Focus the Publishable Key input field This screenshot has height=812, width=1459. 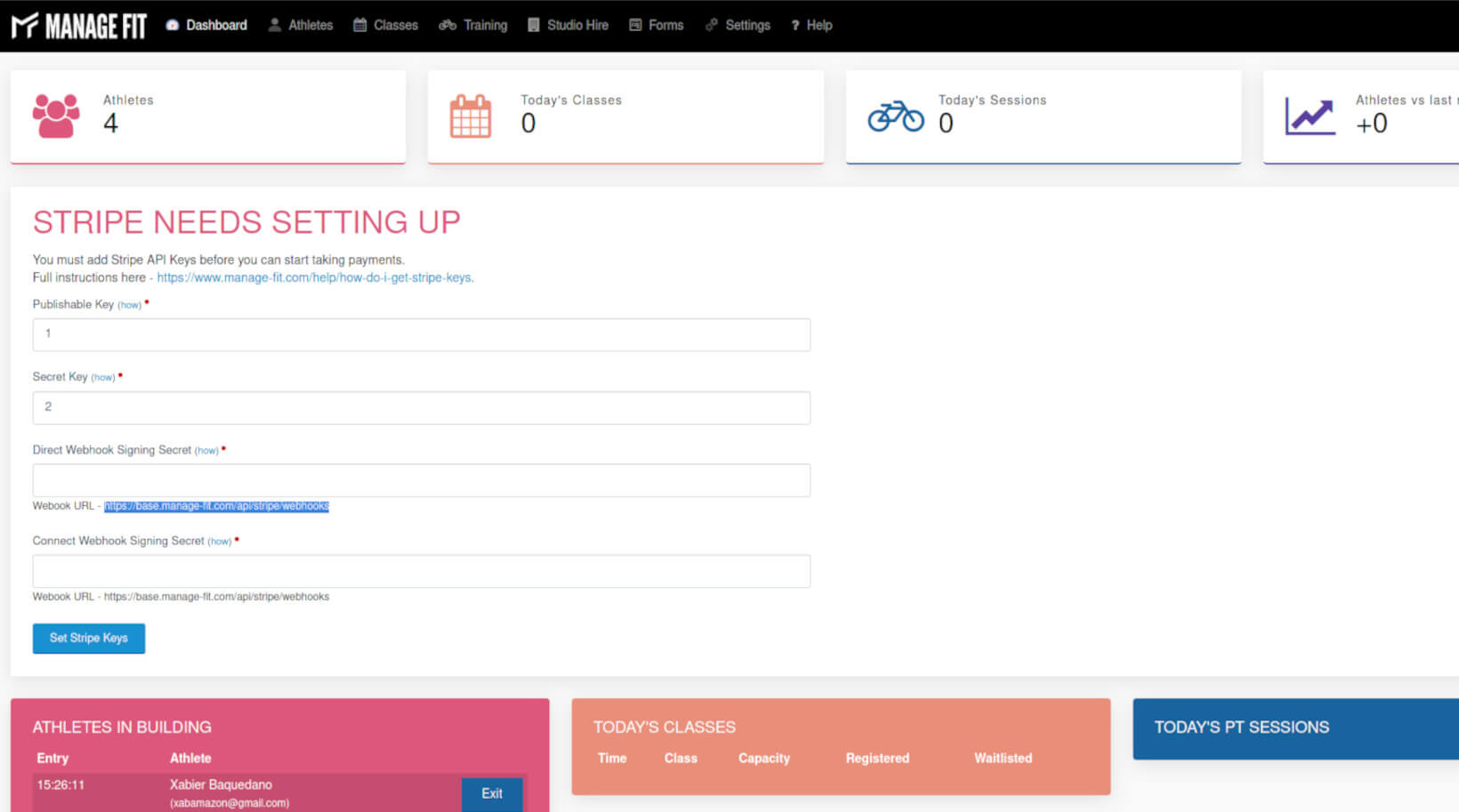tap(422, 334)
